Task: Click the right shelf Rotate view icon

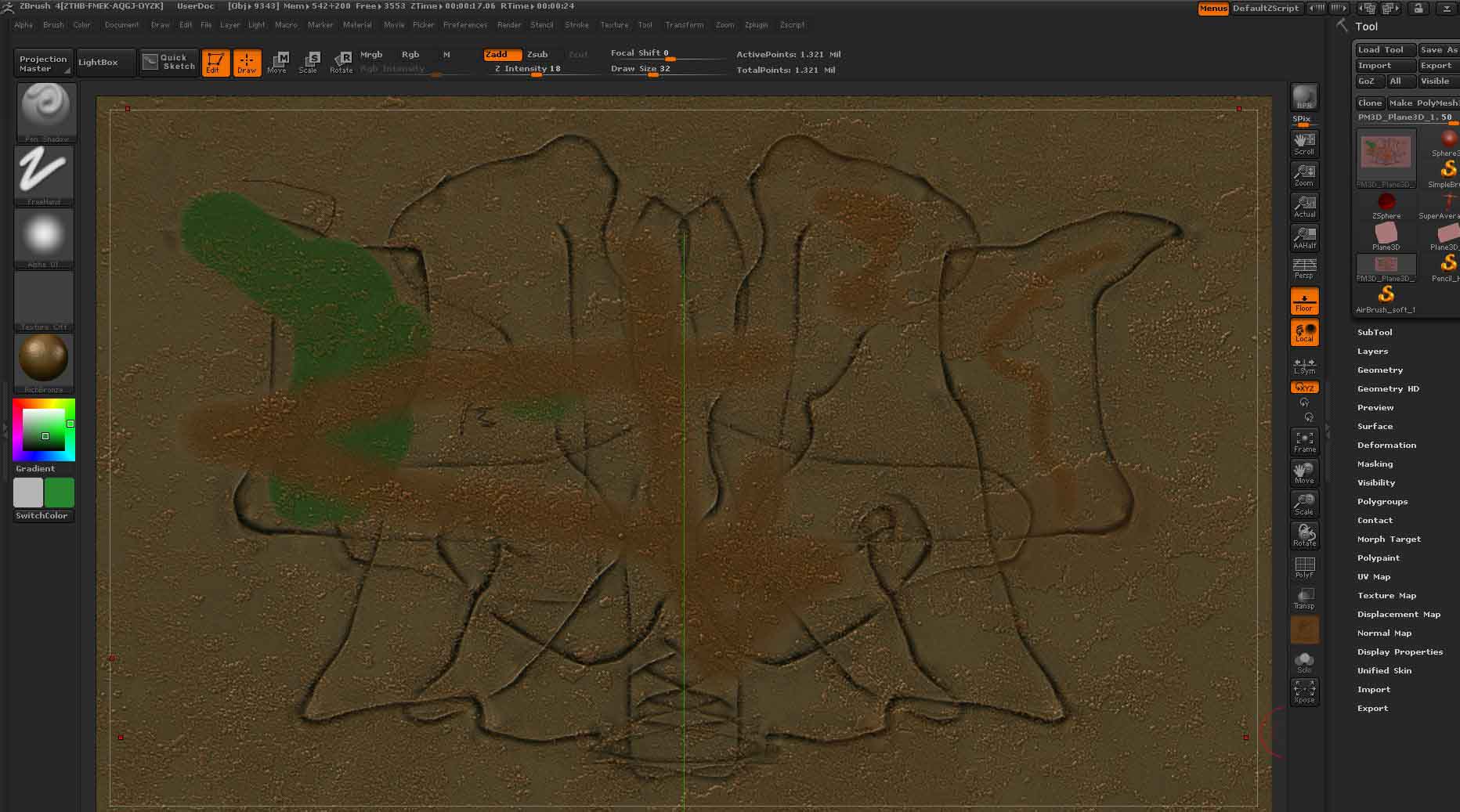Action: coord(1304,536)
